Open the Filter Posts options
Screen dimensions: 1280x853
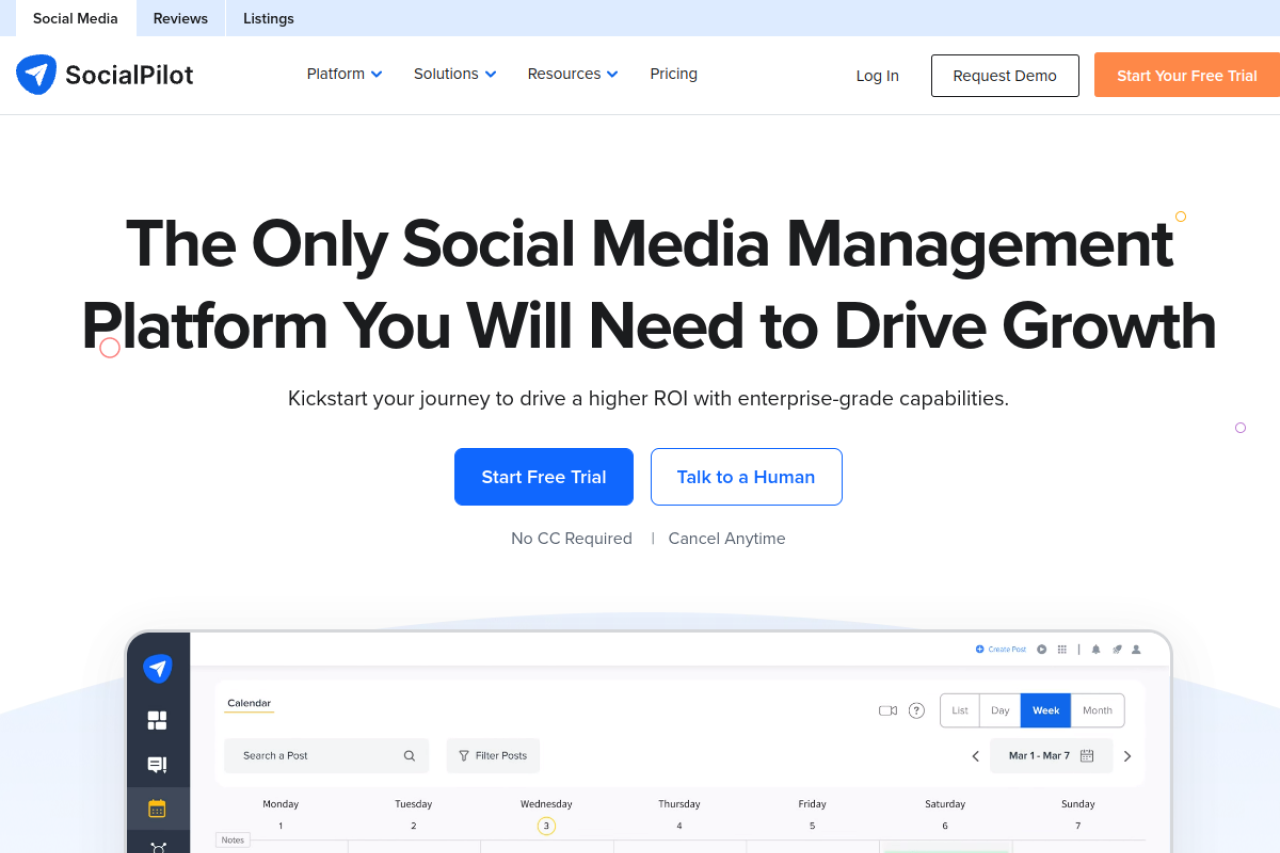493,756
